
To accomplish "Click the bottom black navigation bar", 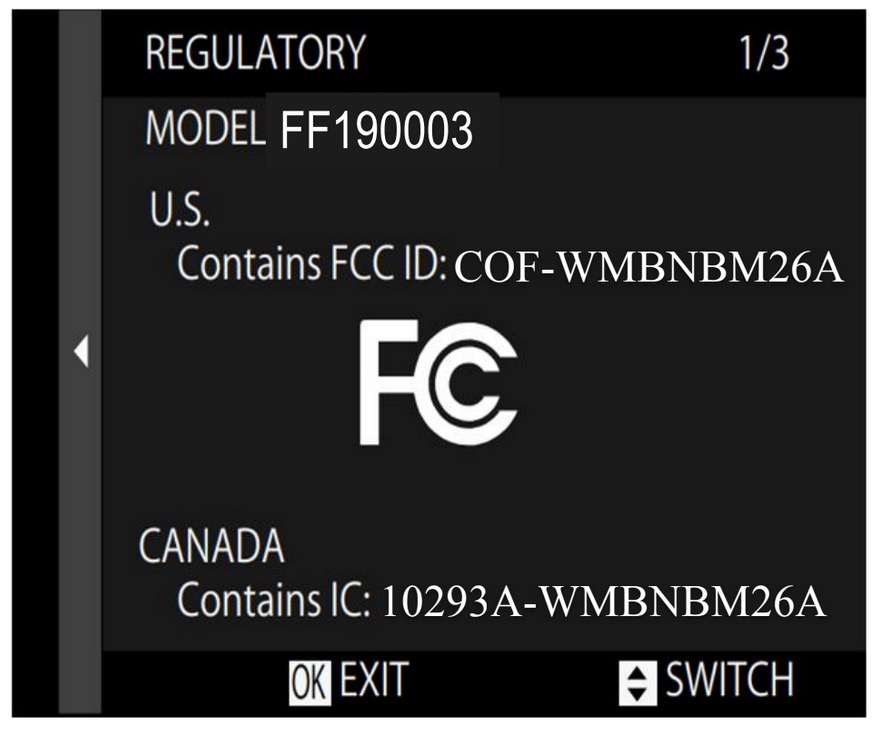I will 484,682.
